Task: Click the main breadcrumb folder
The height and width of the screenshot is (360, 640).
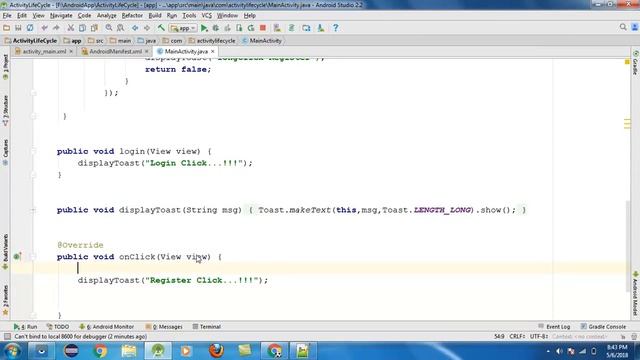Action: 120,41
